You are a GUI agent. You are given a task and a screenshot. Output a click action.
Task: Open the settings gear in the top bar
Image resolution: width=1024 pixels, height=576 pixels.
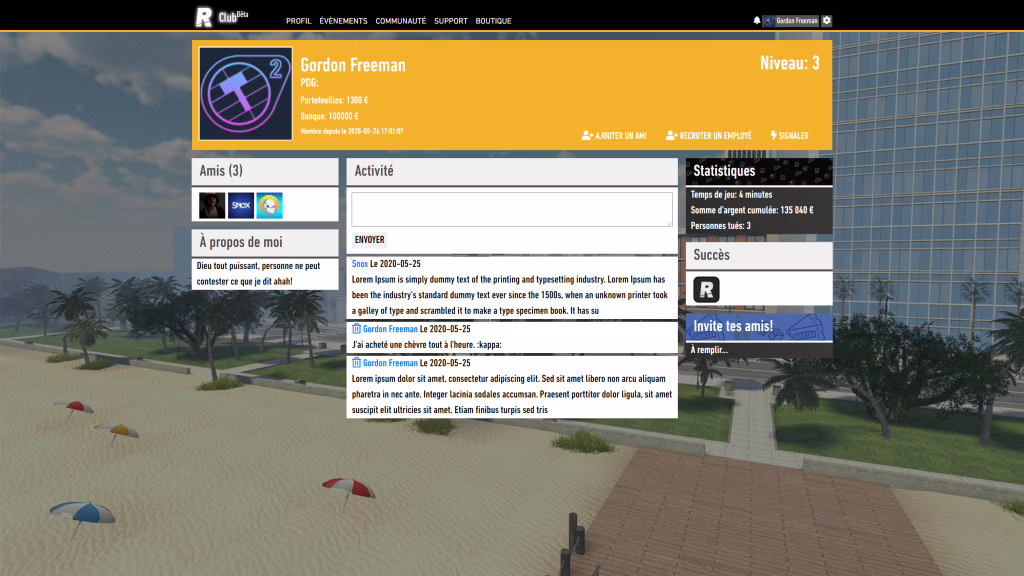pos(827,21)
